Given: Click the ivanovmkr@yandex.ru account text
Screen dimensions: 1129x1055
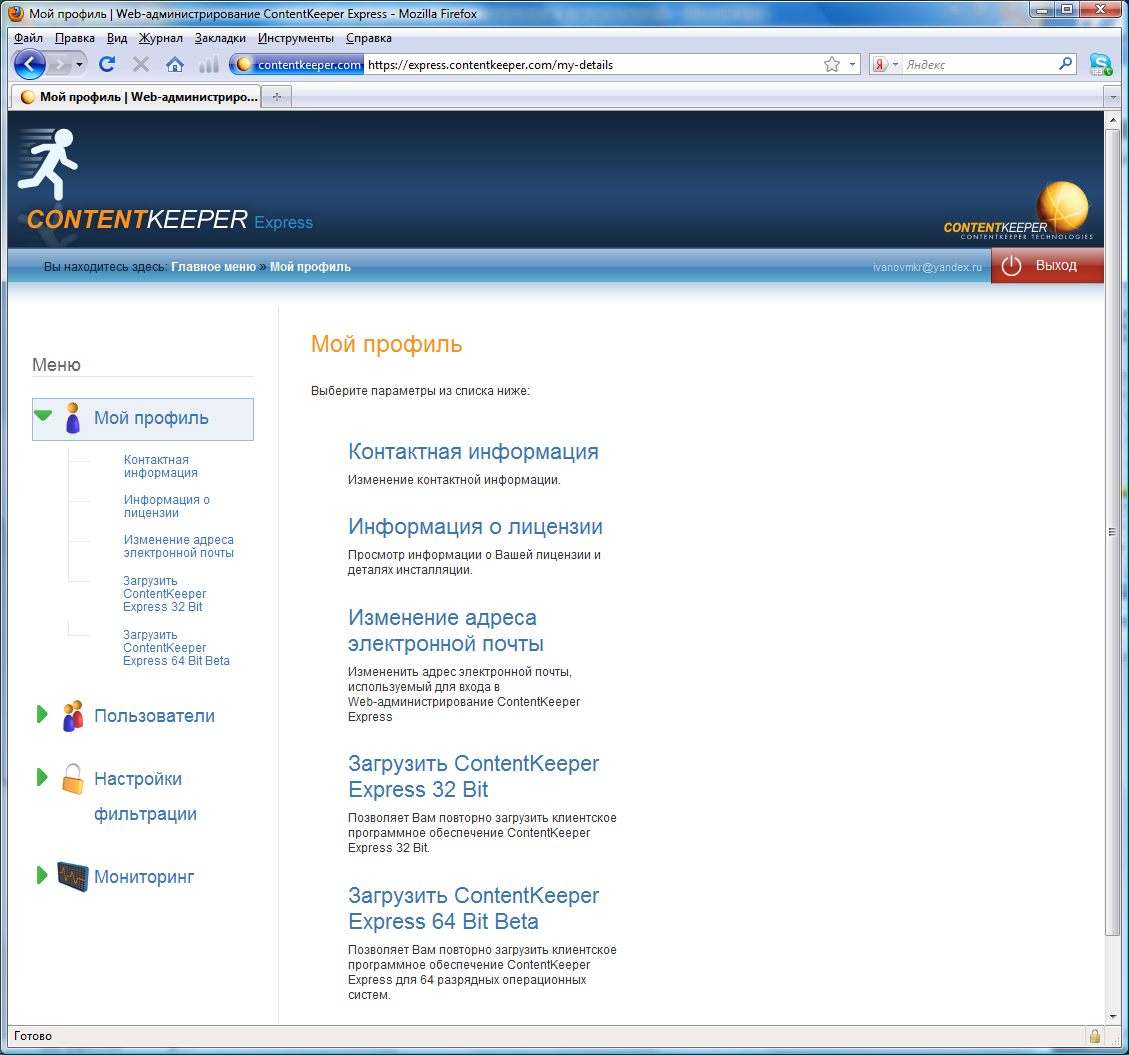Looking at the screenshot, I should click(927, 267).
